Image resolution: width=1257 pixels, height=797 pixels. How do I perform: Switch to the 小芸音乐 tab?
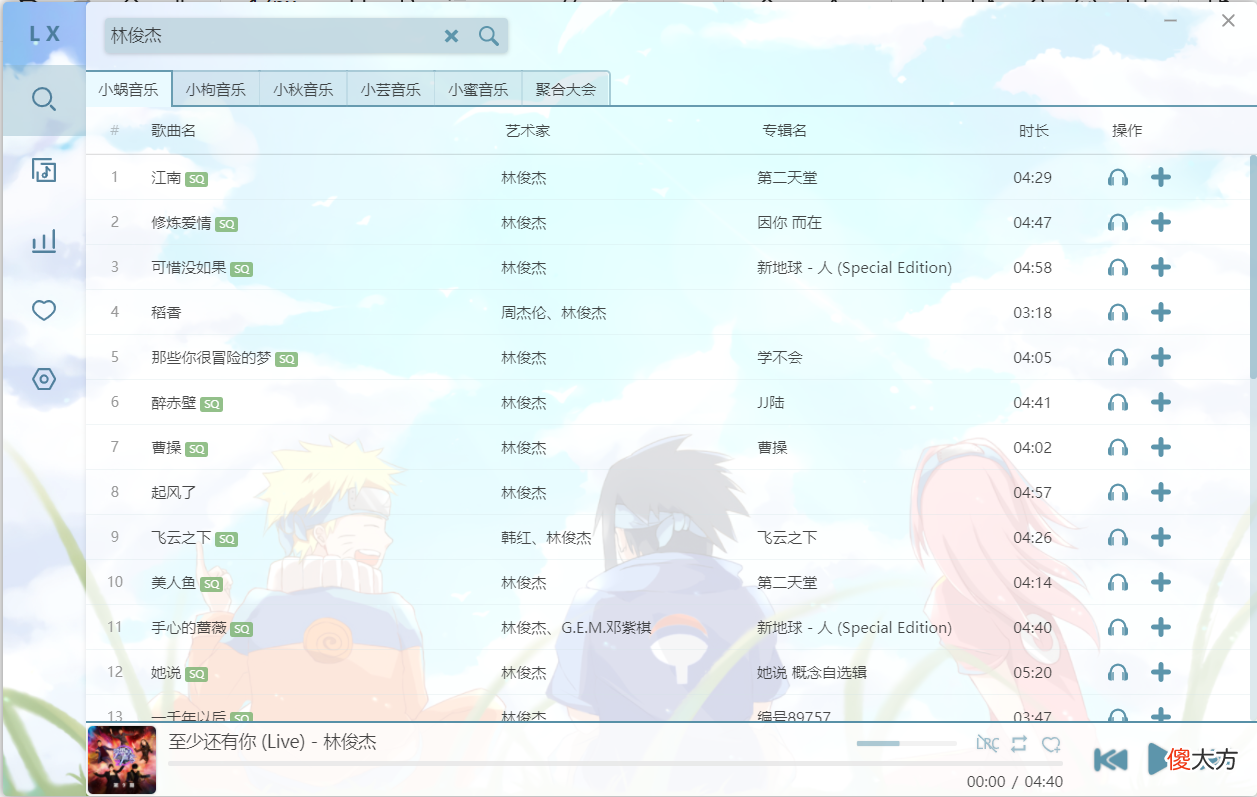(x=391, y=89)
